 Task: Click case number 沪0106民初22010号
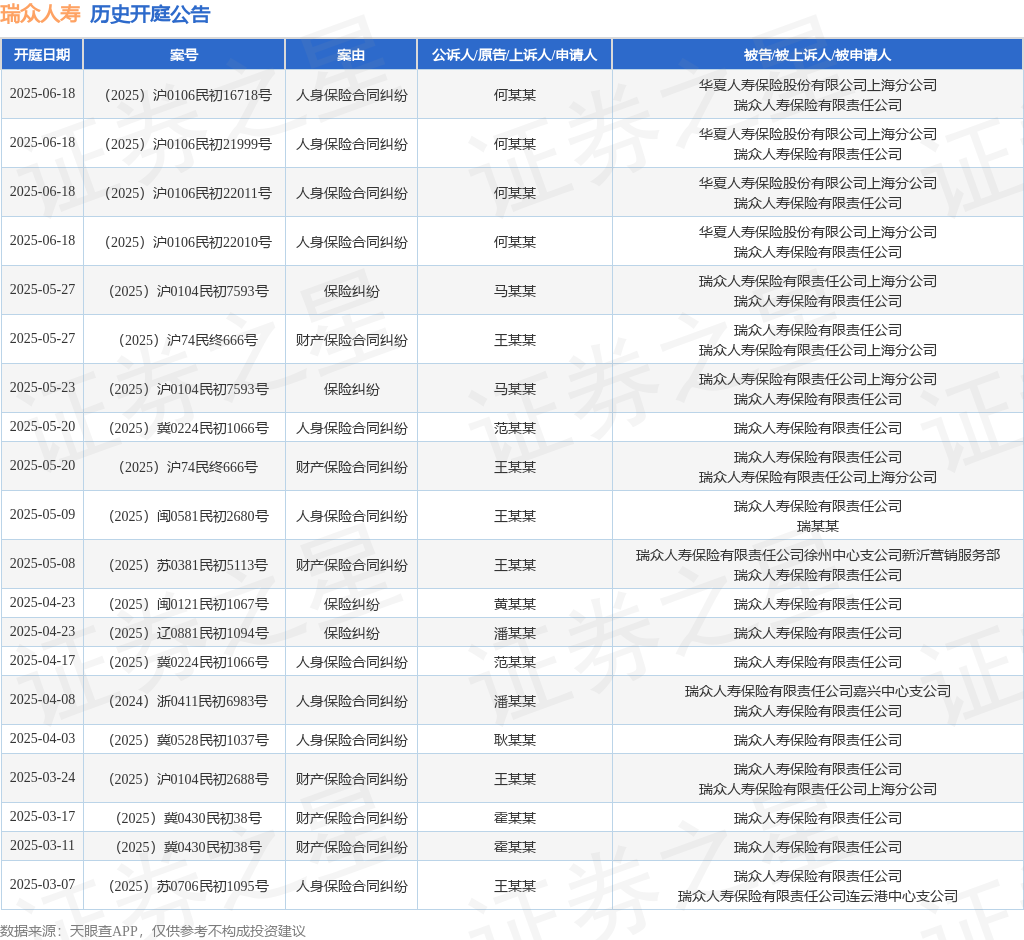click(x=188, y=242)
